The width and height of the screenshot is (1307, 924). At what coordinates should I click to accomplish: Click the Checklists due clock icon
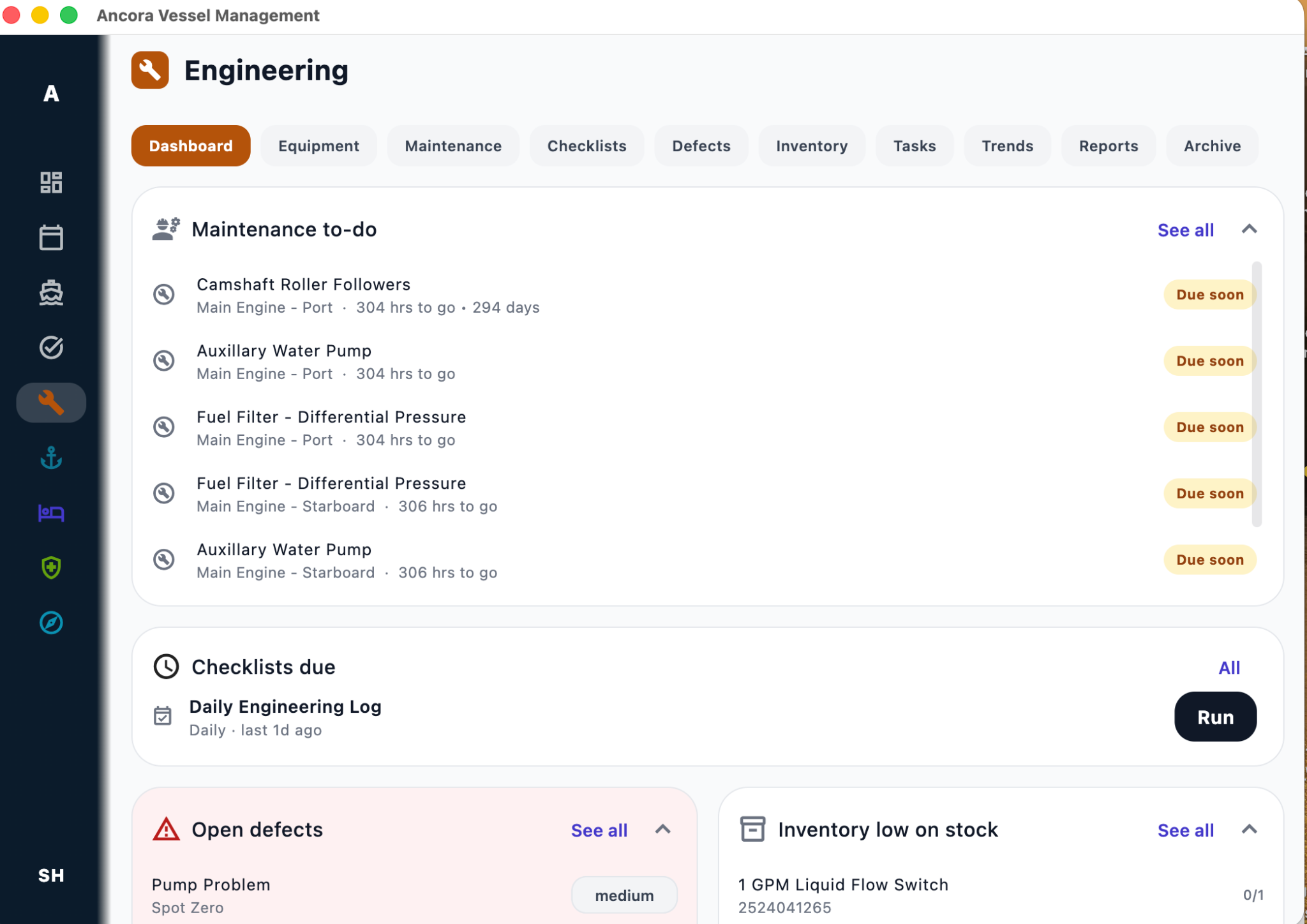point(167,667)
